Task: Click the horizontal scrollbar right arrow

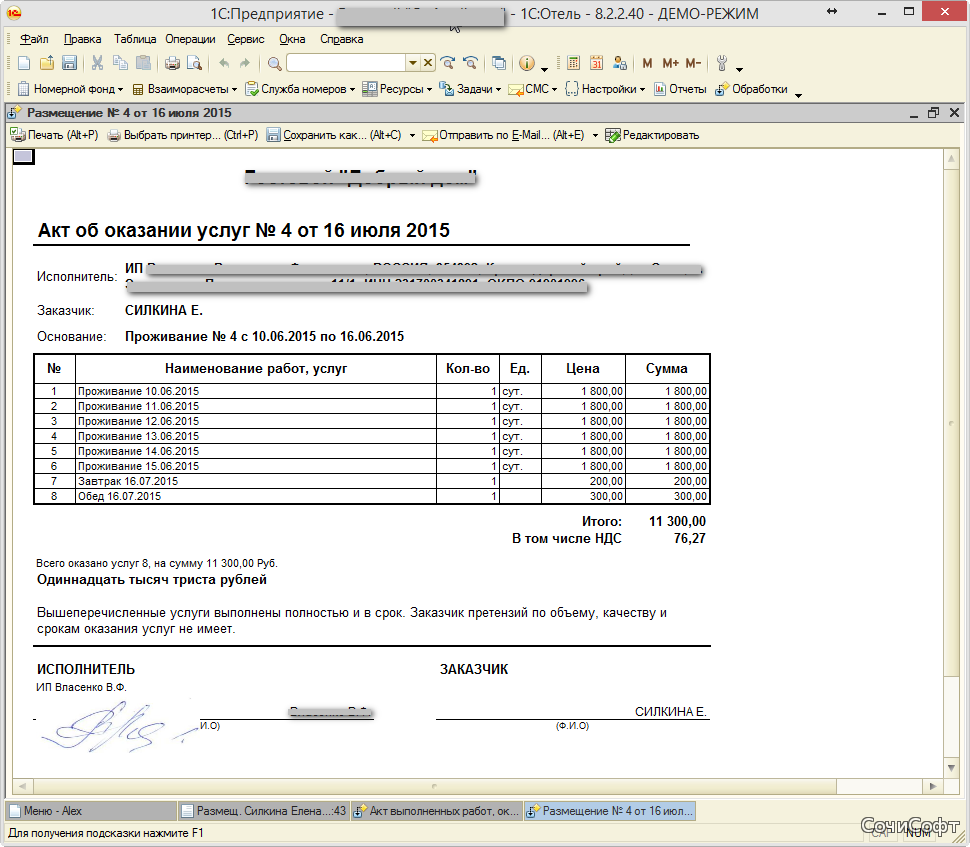Action: tap(933, 786)
